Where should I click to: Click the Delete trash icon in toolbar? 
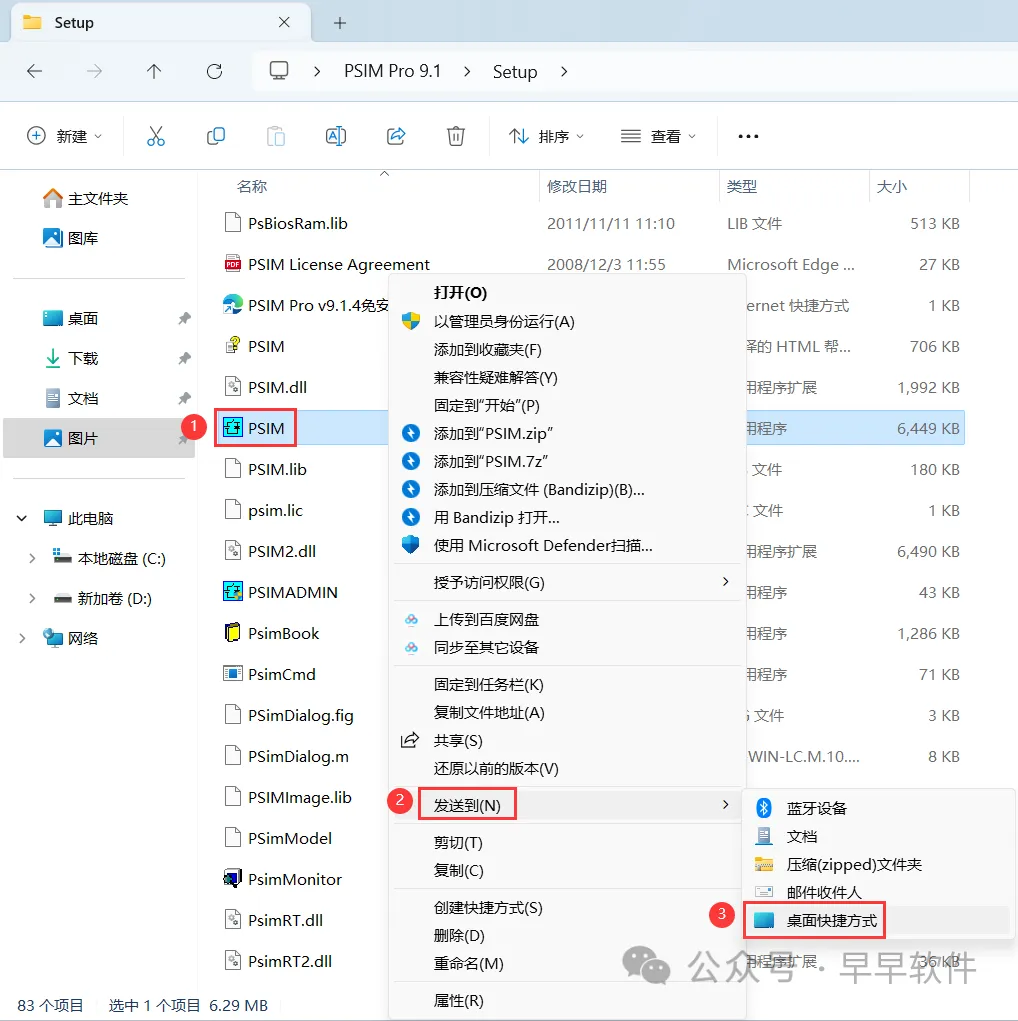456,136
